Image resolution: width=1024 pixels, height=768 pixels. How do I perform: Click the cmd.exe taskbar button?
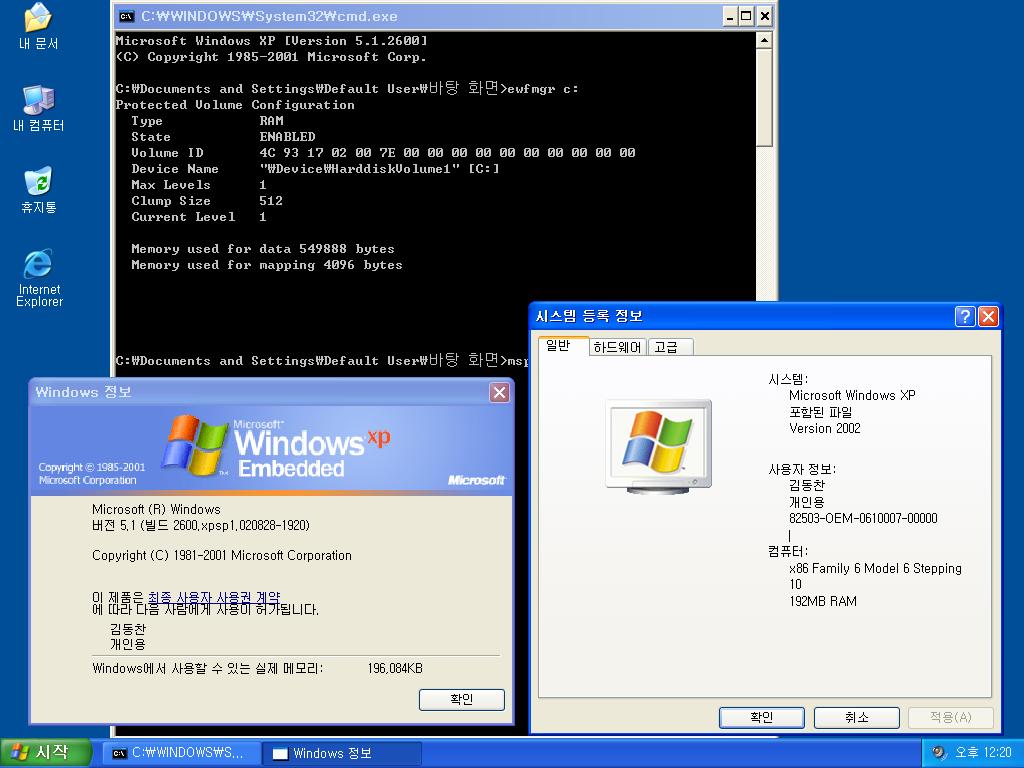[180, 753]
